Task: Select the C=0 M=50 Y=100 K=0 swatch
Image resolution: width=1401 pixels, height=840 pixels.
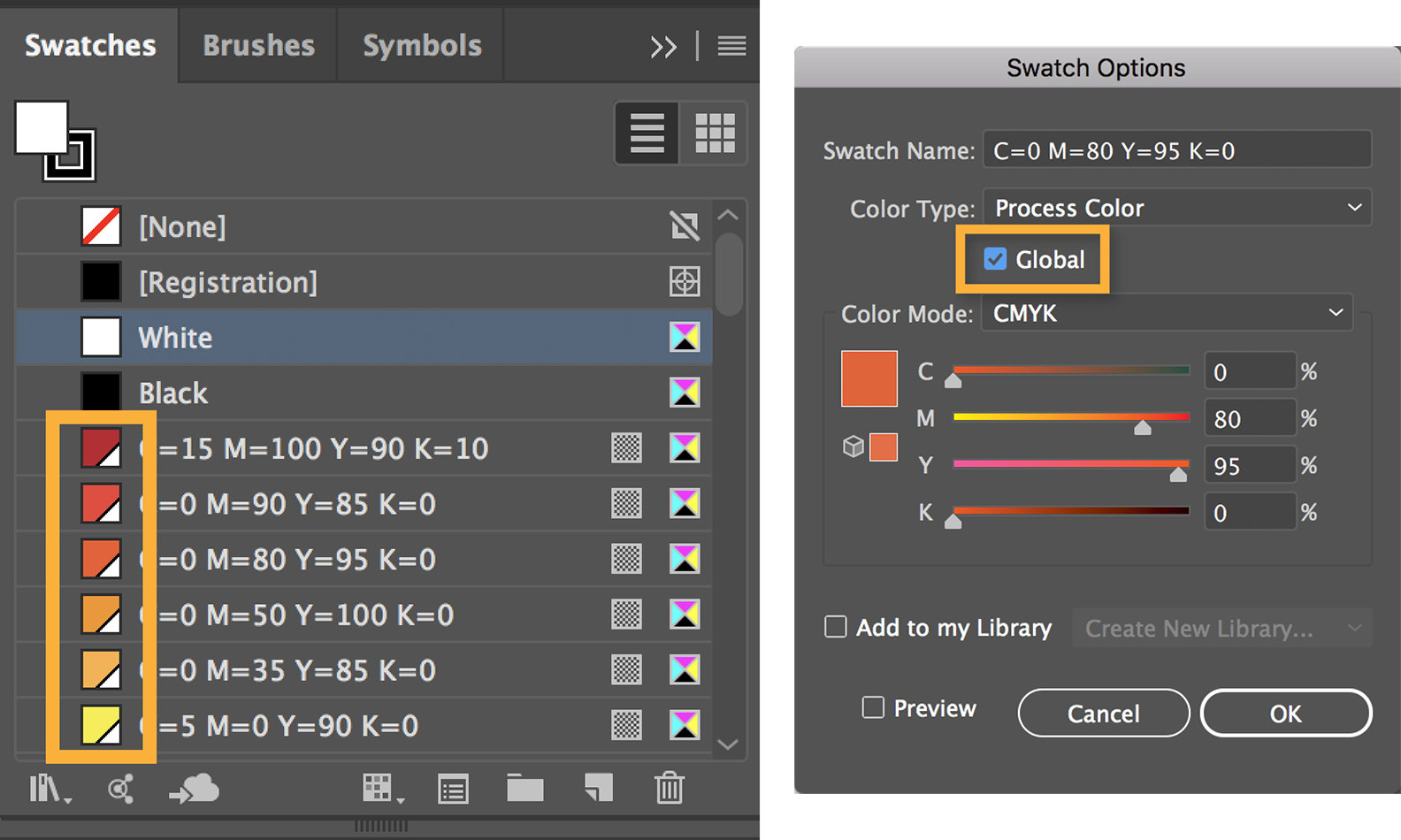Action: coord(305,615)
